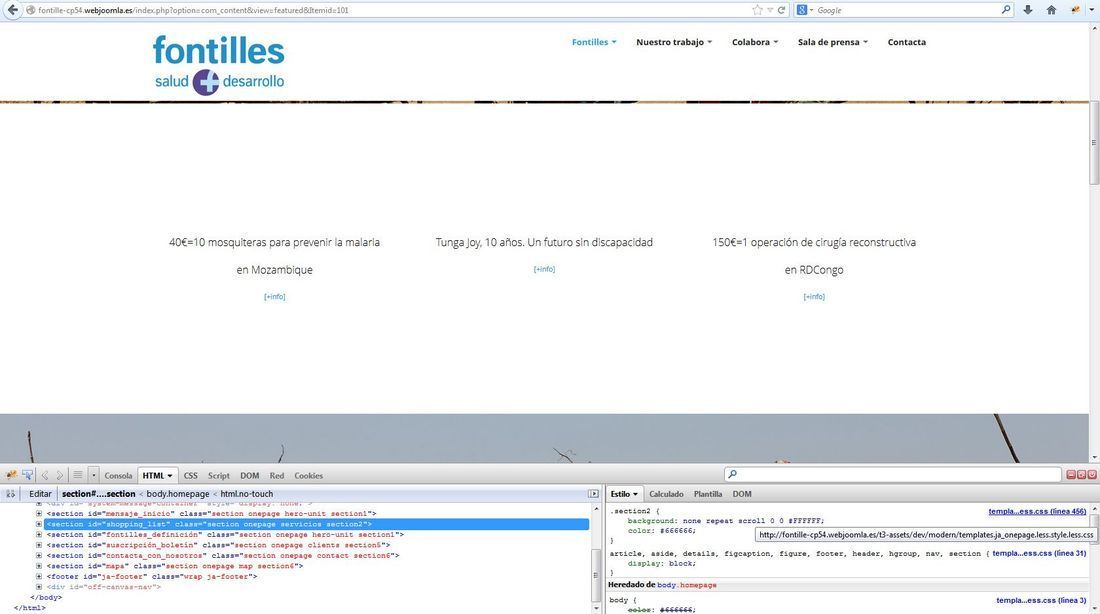Go back in Firebug panel history
Viewport: 1100px width, 614px height.
click(45, 475)
